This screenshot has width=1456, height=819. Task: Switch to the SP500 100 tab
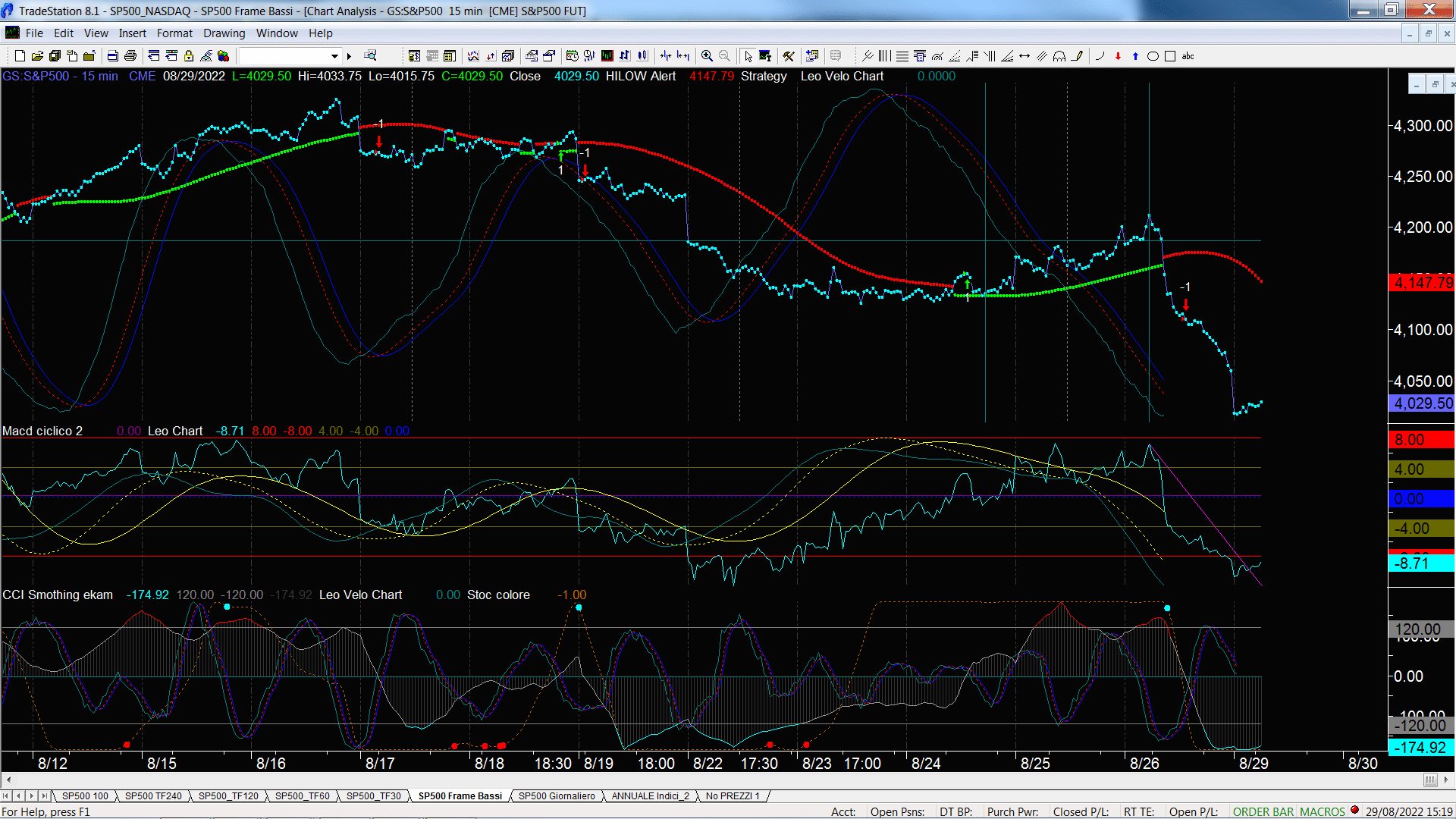85,796
